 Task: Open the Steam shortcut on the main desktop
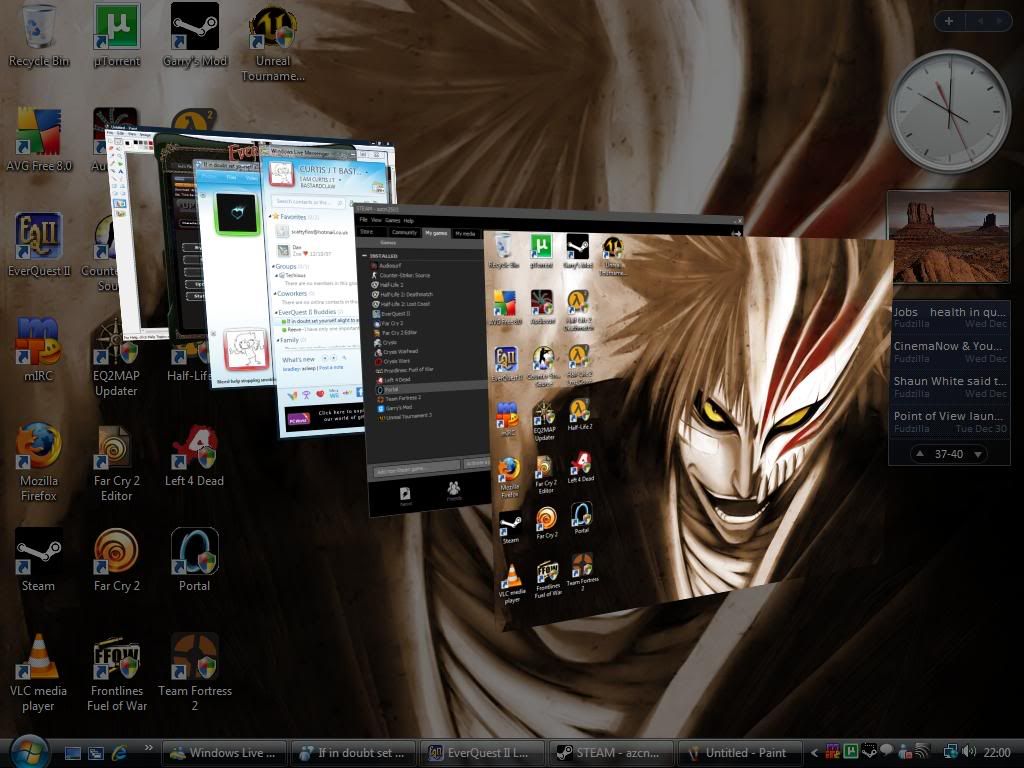point(39,560)
